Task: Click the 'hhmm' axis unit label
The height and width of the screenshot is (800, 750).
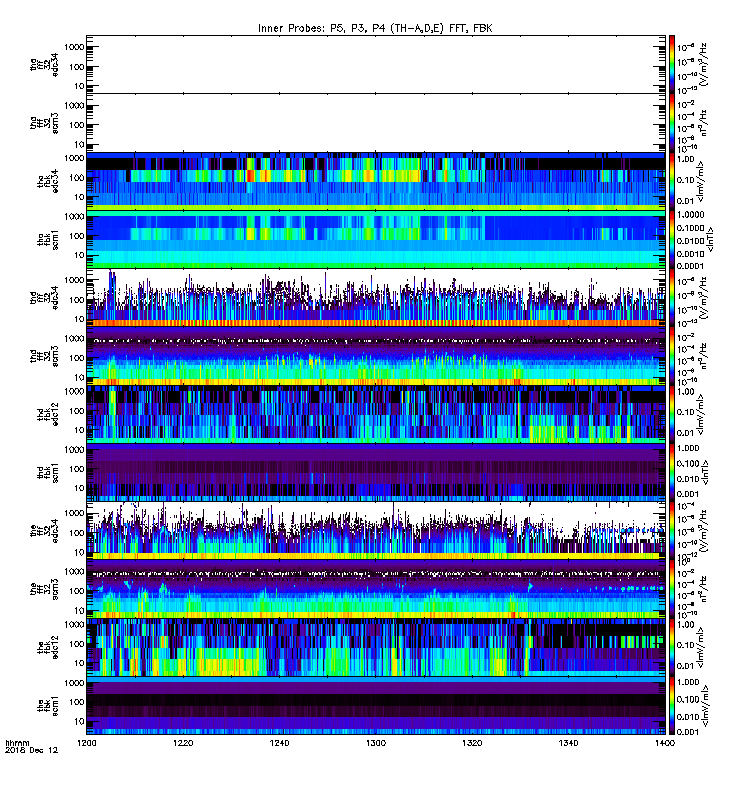Action: coord(17,743)
